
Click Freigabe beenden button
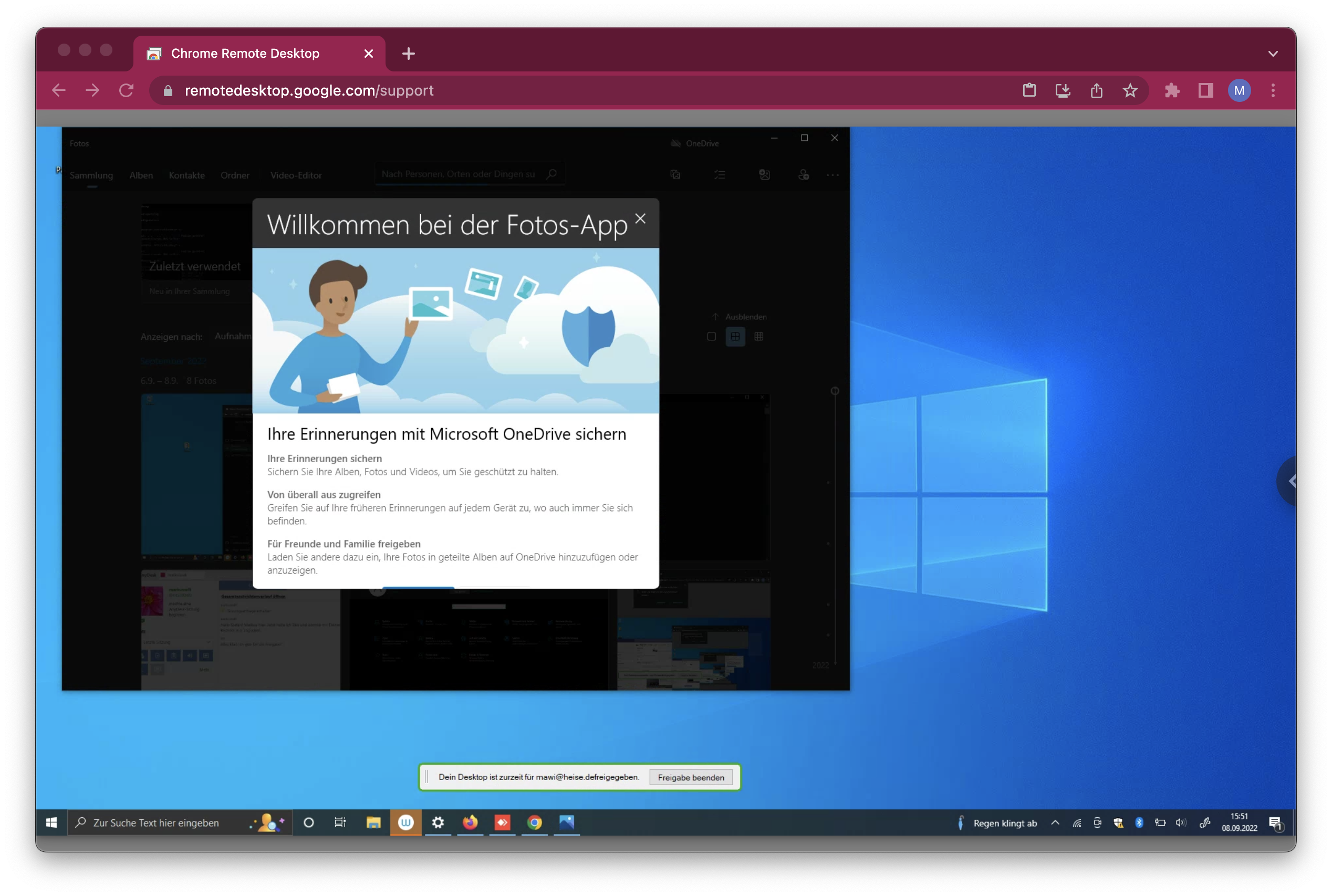tap(690, 777)
